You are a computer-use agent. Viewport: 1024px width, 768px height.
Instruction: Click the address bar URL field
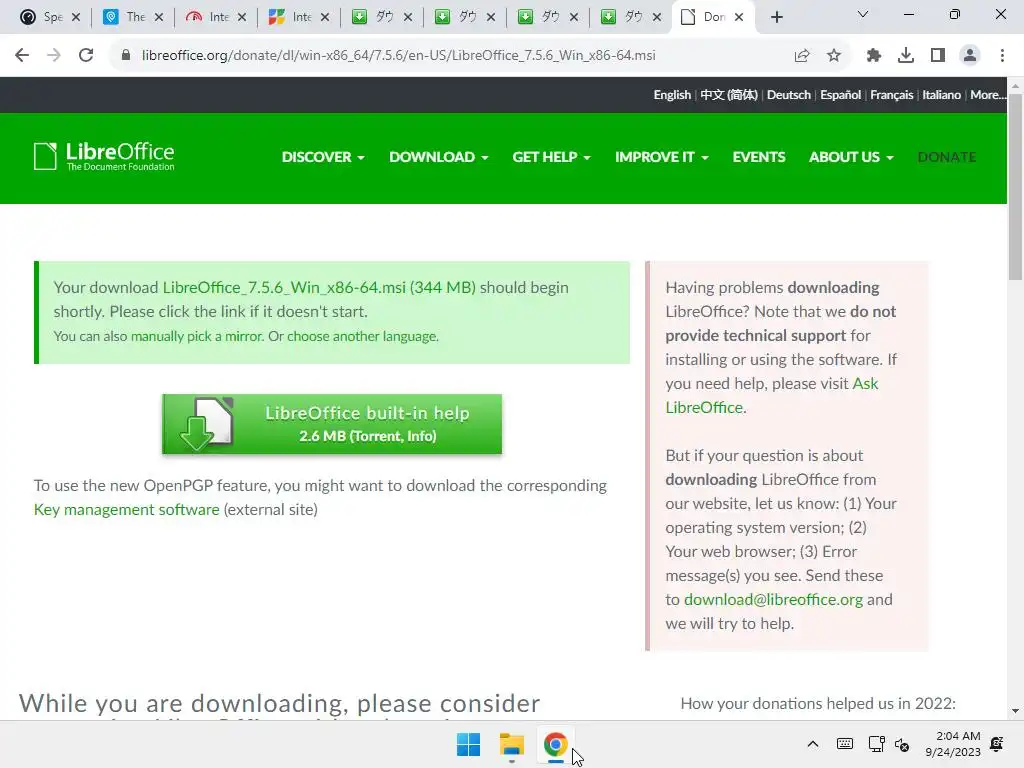coord(398,56)
